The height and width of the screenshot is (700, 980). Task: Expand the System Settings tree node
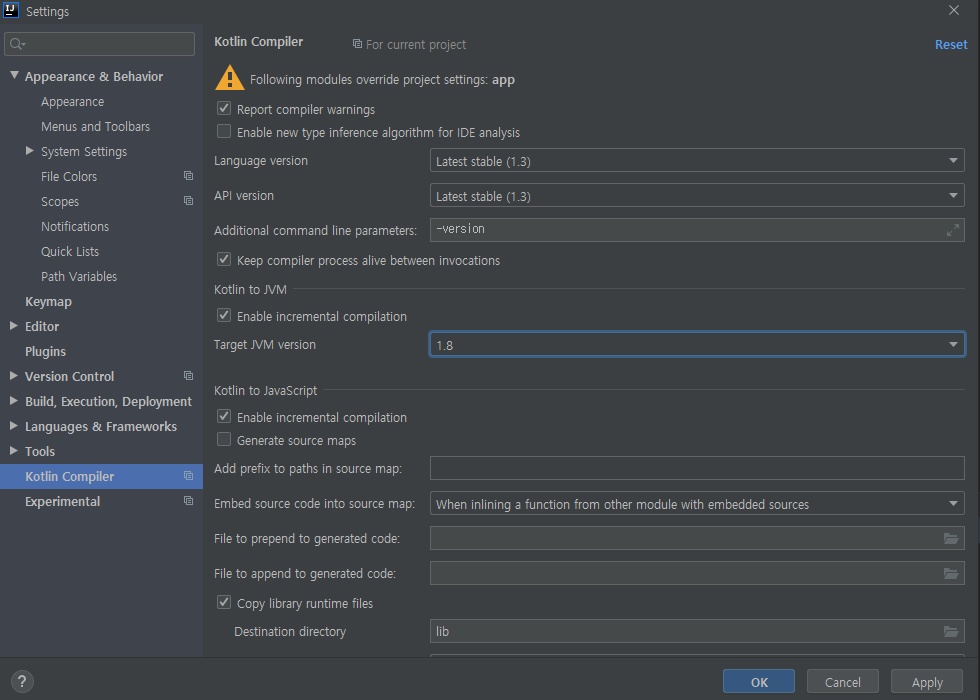pos(29,151)
